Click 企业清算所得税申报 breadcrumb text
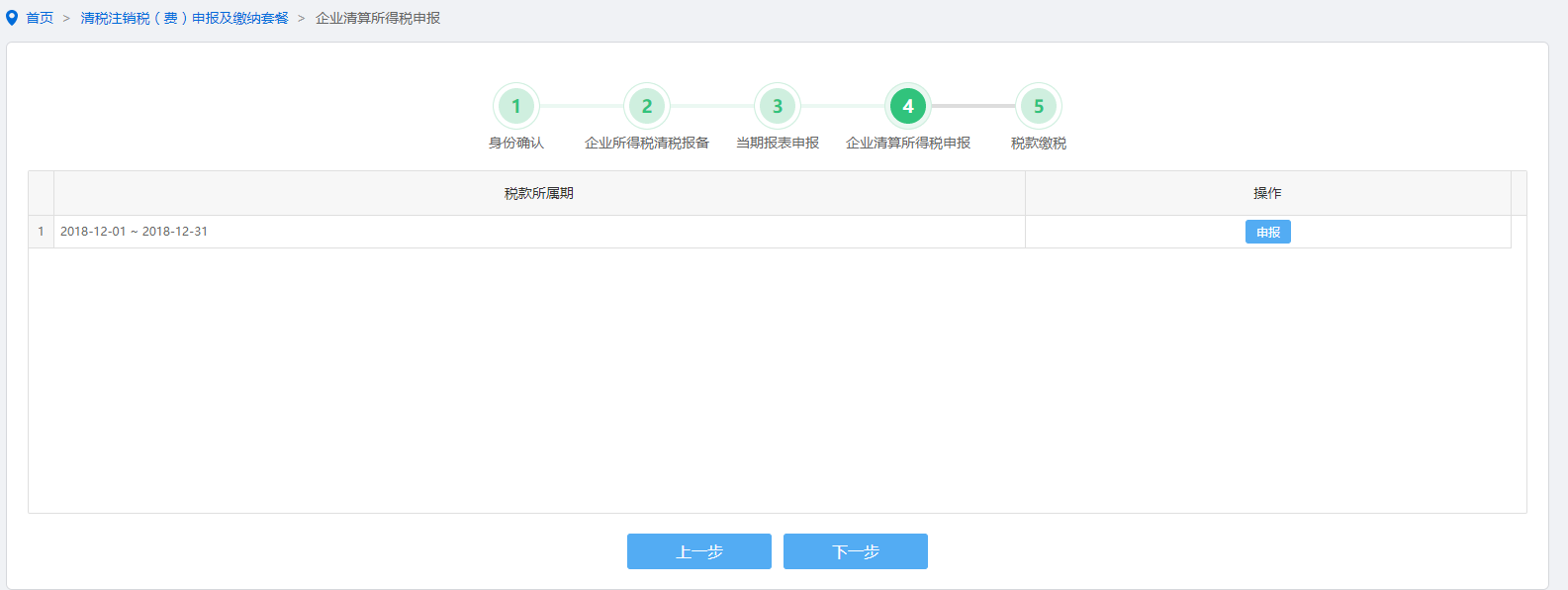Viewport: 1568px width, 590px height. pos(378,18)
